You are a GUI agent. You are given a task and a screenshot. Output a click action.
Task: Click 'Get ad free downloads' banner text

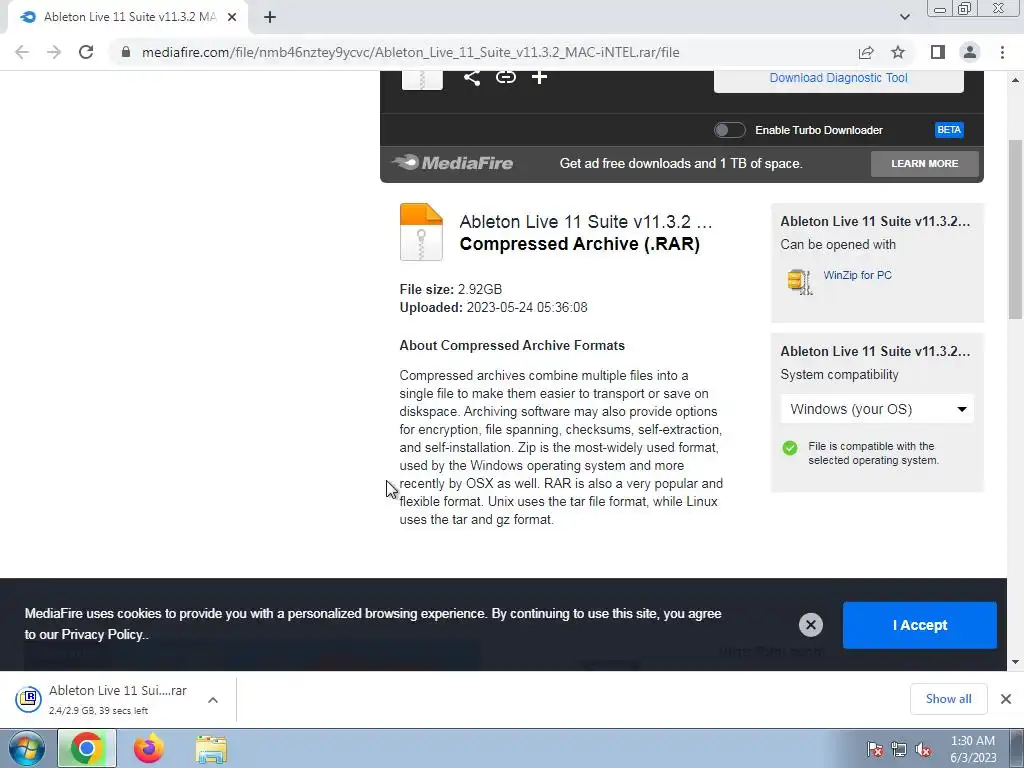click(680, 163)
